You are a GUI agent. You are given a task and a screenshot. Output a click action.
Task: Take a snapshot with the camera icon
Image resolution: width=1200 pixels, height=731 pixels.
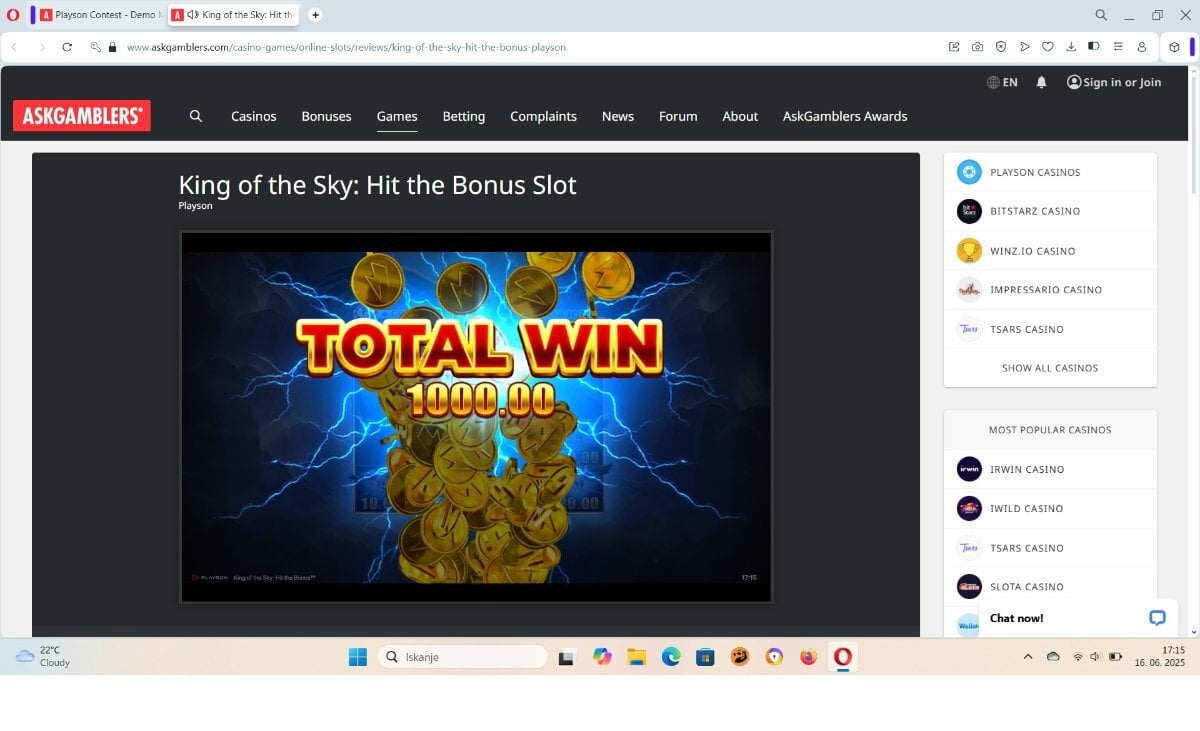[977, 47]
